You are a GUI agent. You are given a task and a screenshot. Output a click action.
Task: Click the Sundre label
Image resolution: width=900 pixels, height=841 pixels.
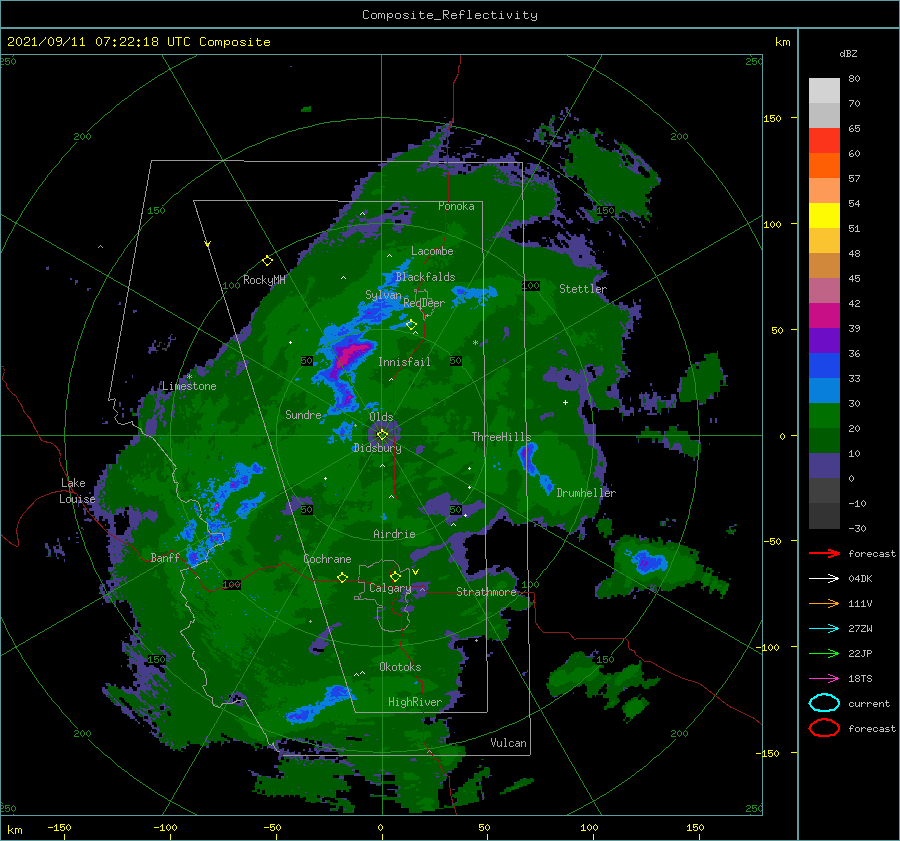coord(303,414)
